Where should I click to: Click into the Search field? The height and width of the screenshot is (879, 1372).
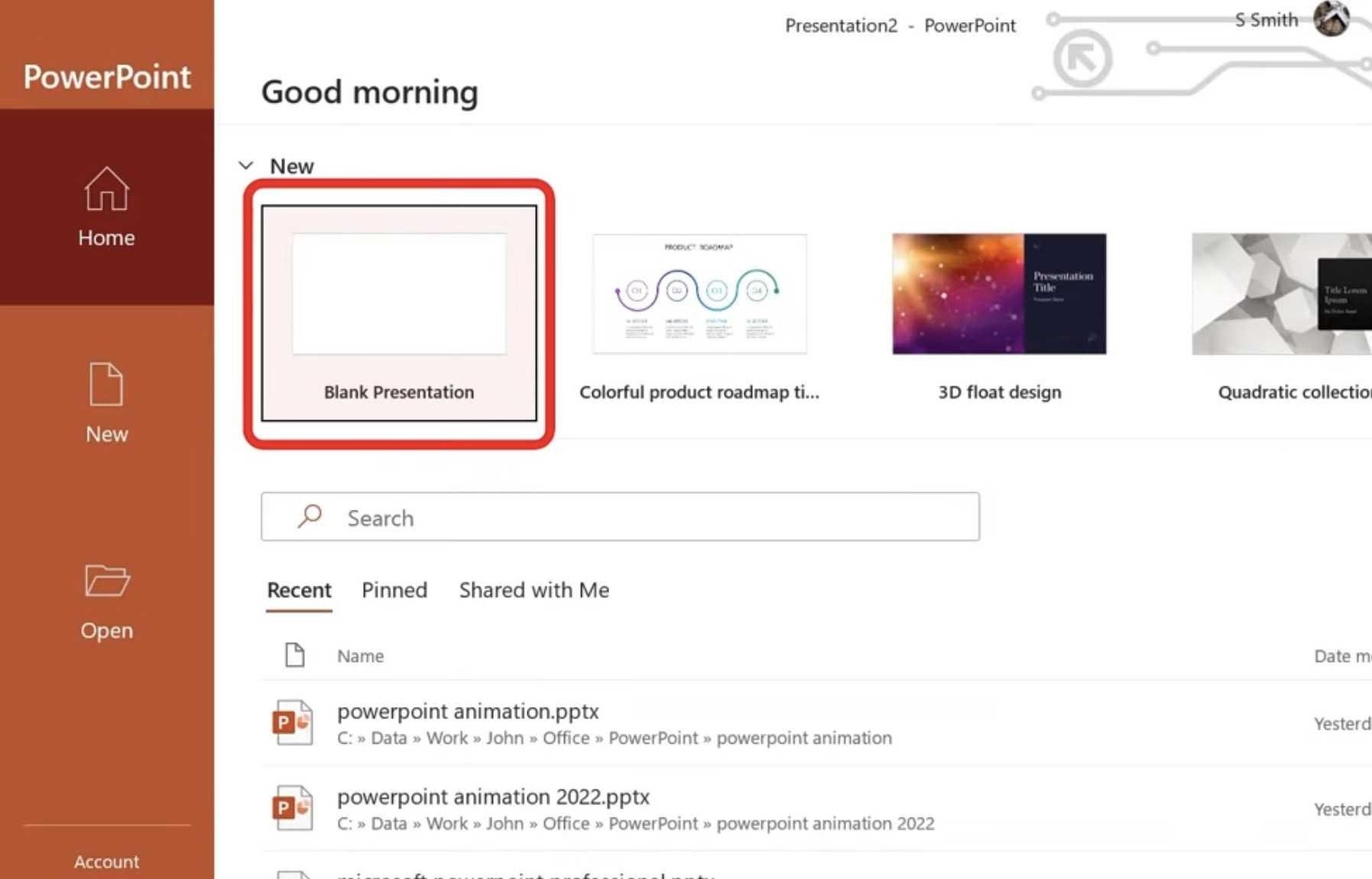620,517
